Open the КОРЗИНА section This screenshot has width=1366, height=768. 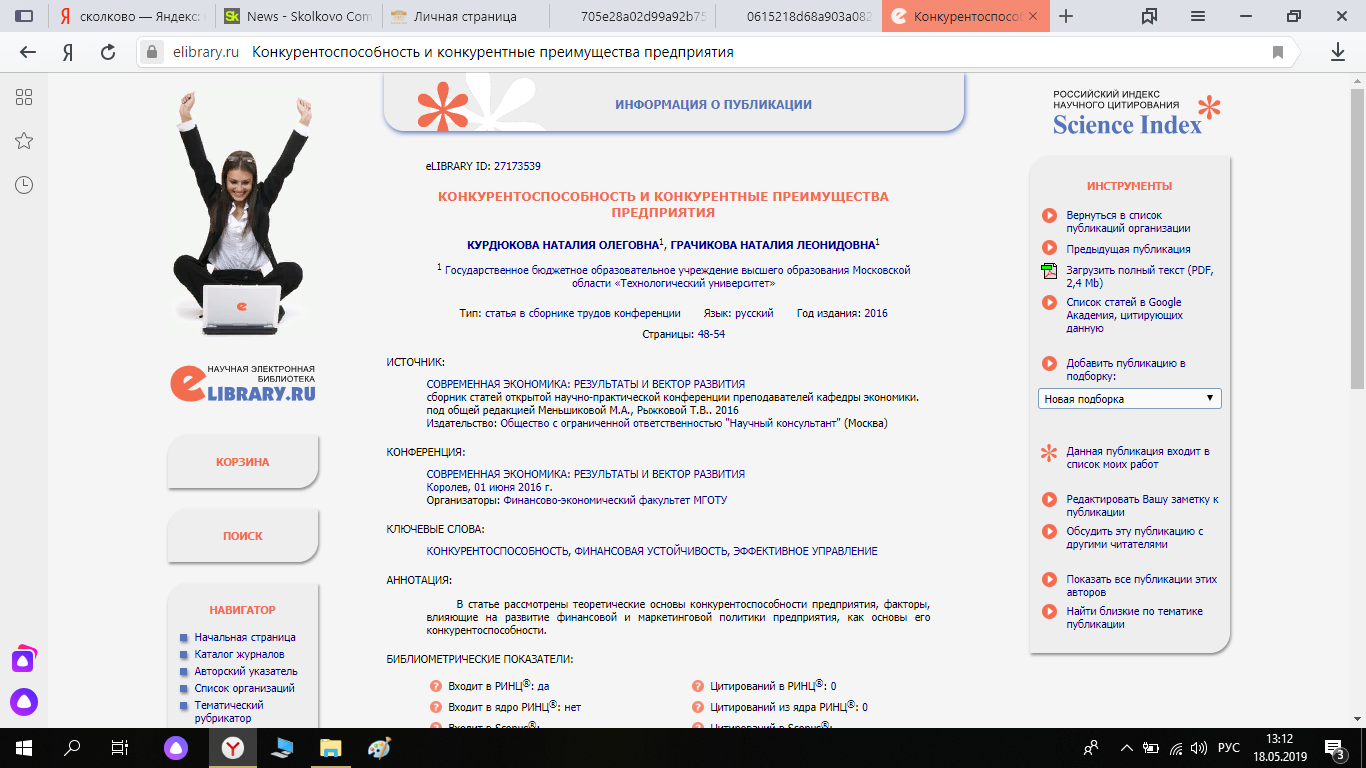pos(242,462)
